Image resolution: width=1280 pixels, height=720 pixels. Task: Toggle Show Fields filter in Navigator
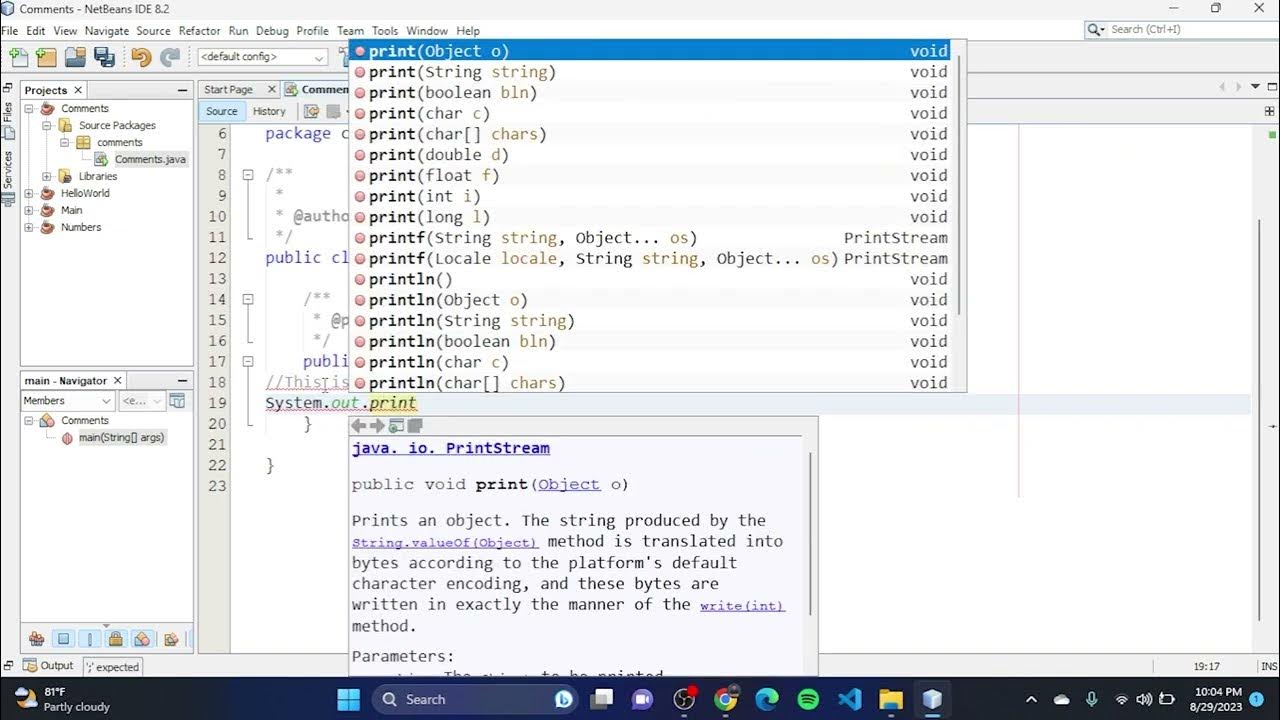[63, 639]
